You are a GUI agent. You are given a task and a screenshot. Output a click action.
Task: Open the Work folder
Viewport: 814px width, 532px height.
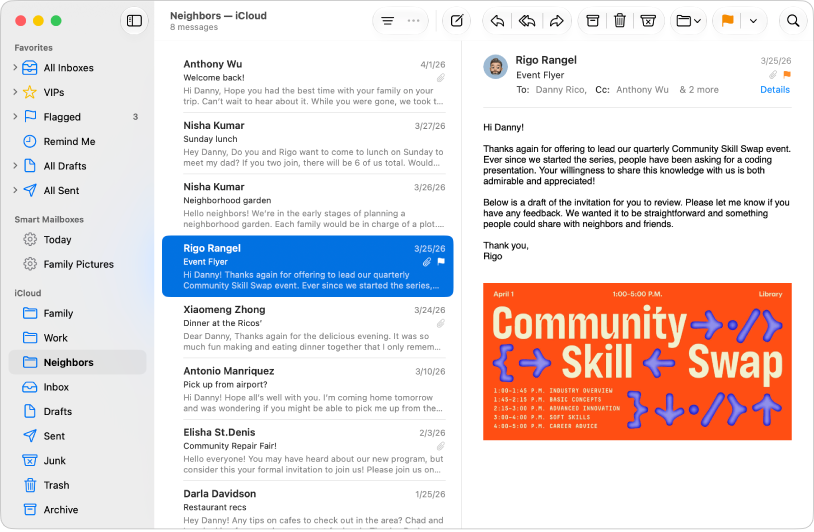pyautogui.click(x=78, y=338)
